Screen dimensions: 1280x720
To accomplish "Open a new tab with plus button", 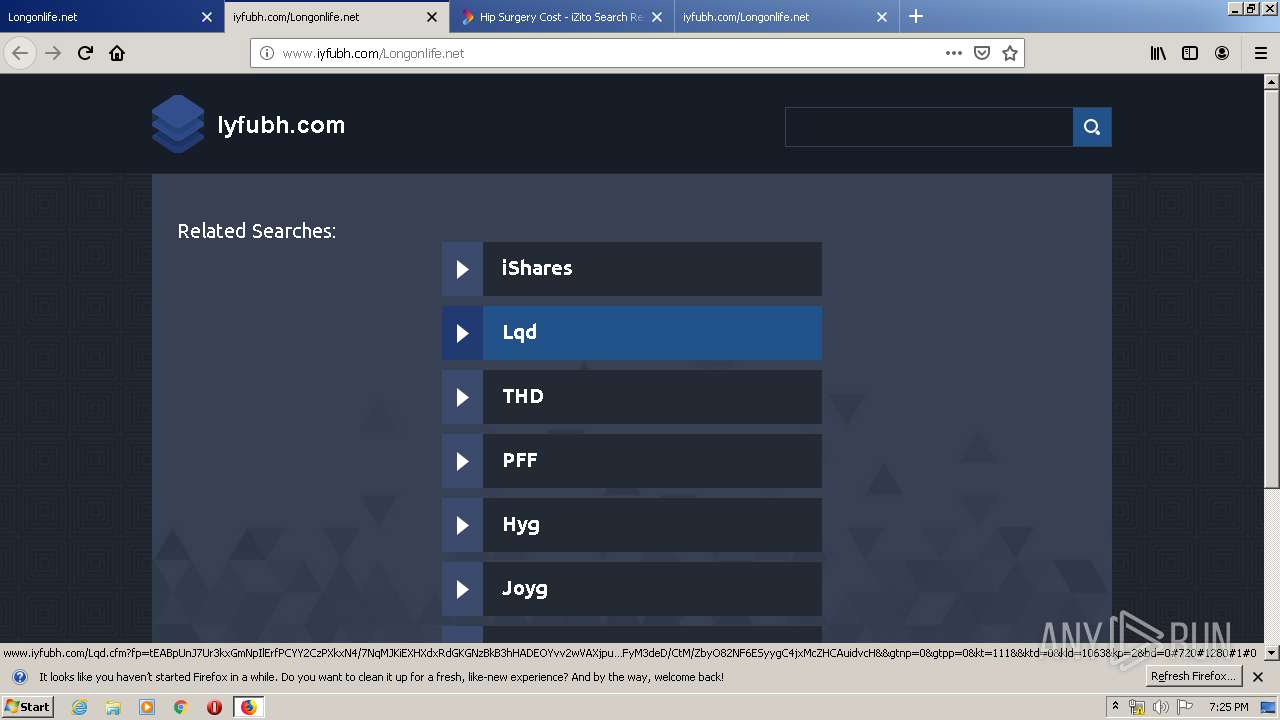I will tap(916, 16).
